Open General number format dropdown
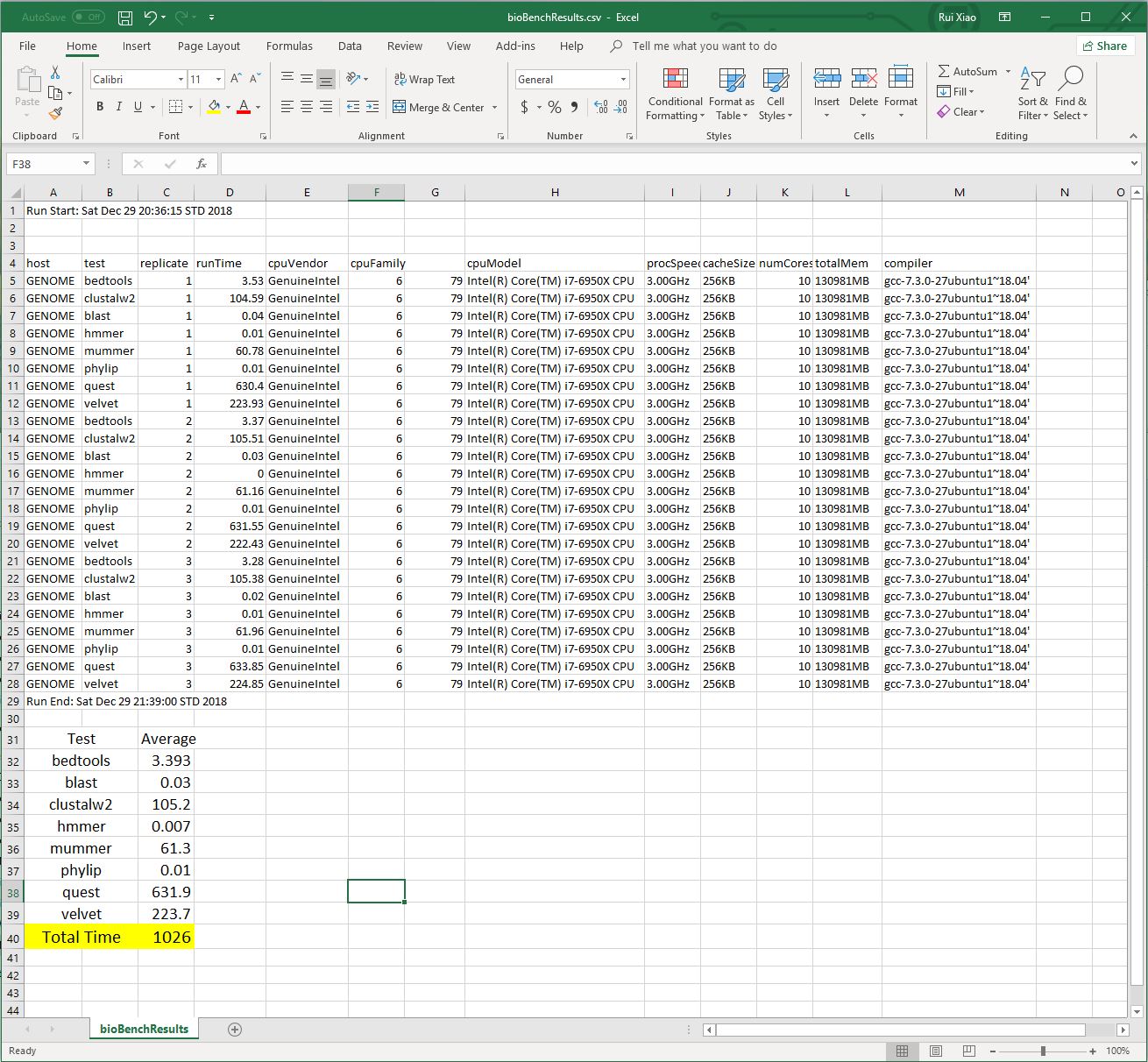This screenshot has height=1062, width=1148. [624, 79]
